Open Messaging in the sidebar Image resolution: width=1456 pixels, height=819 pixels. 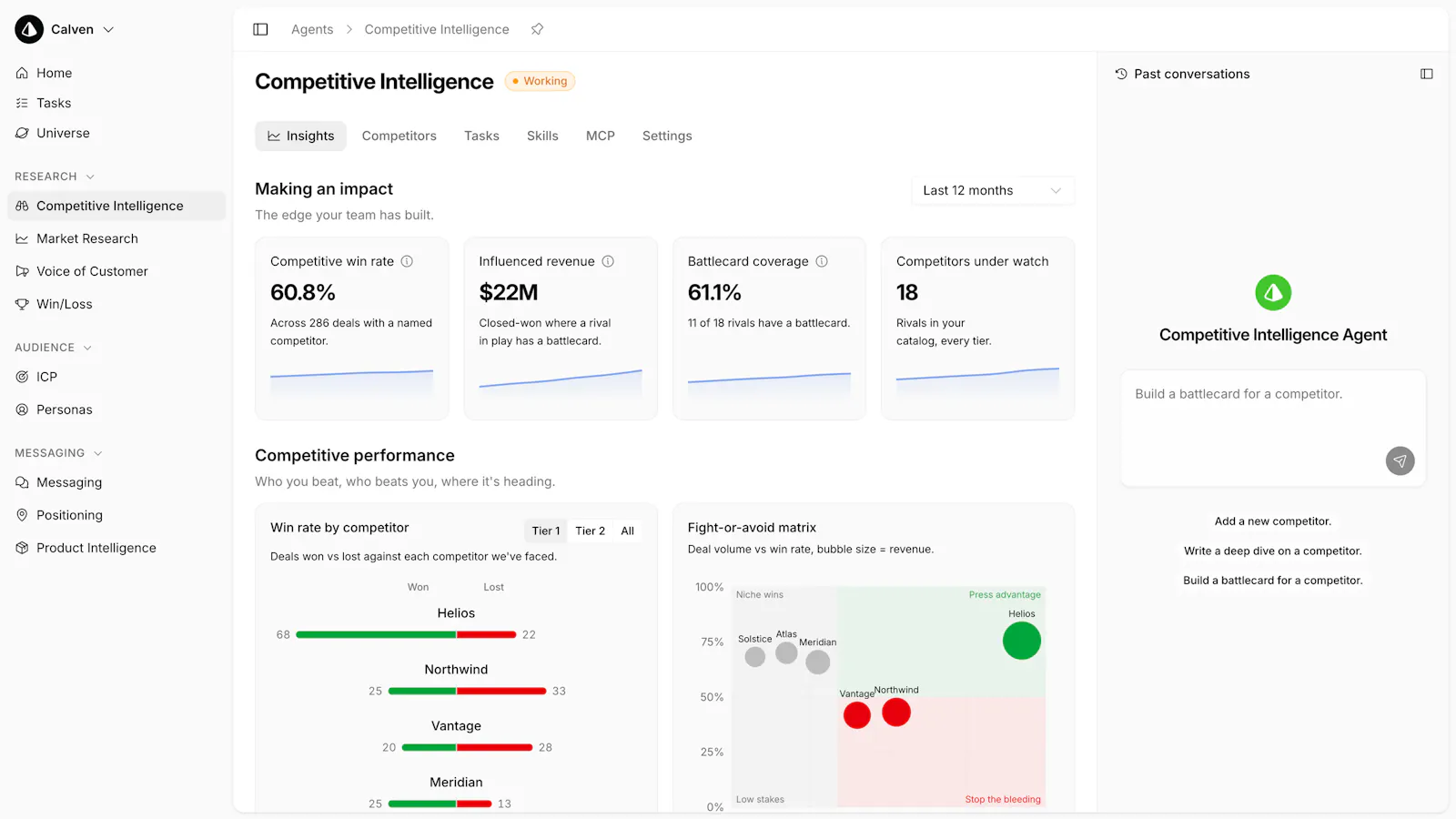pyautogui.click(x=116, y=482)
